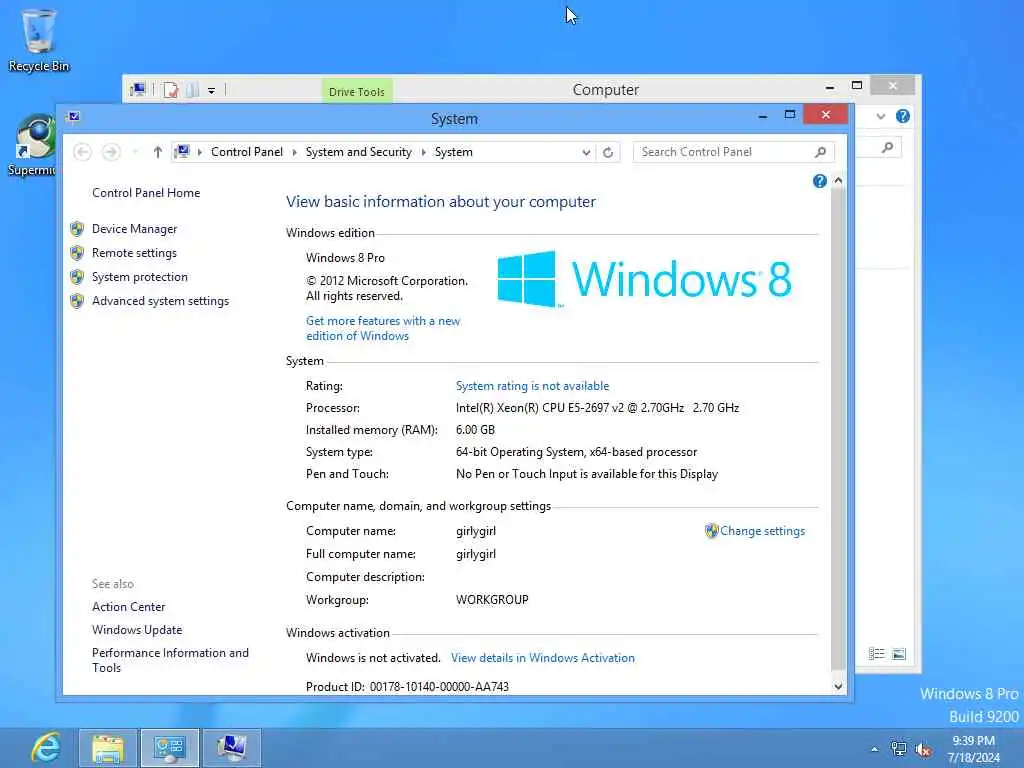Expand System and Security breadcrumb arrow
The width and height of the screenshot is (1024, 768).
point(423,152)
